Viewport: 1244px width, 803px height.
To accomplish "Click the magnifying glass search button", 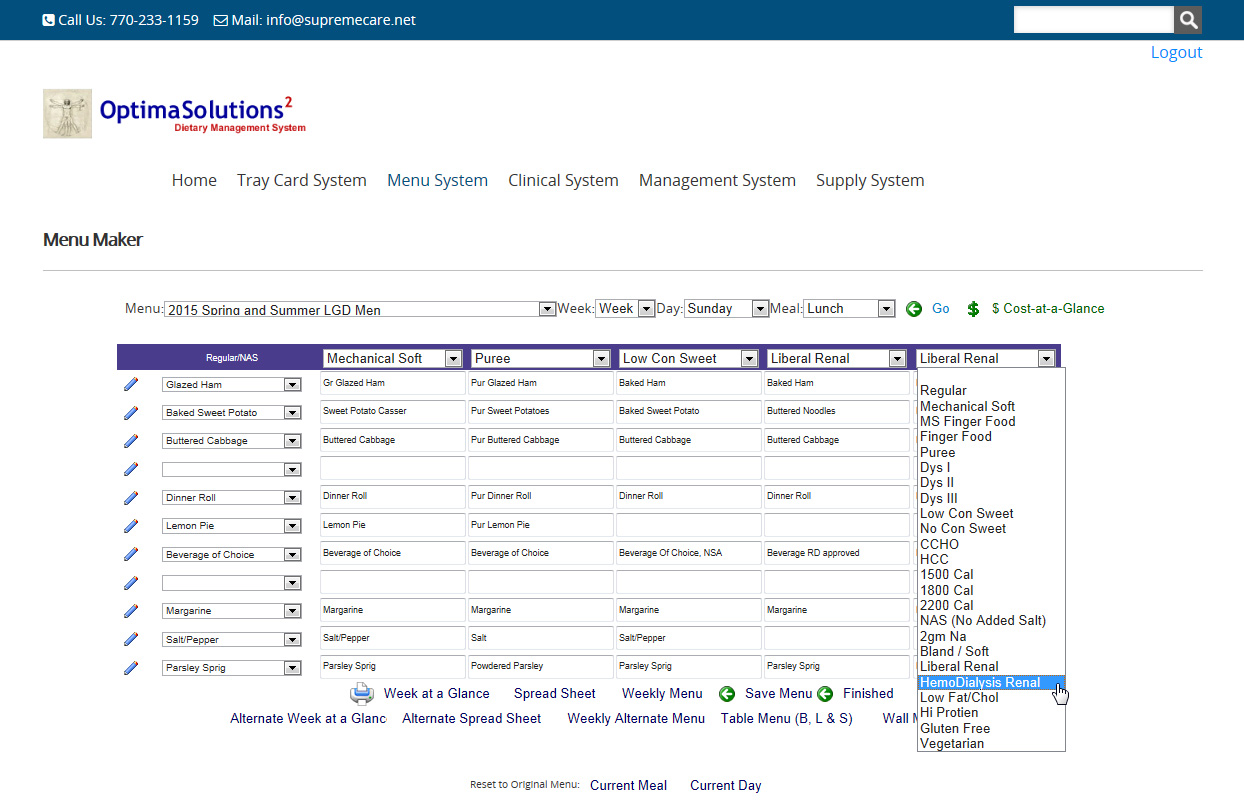I will click(1187, 20).
